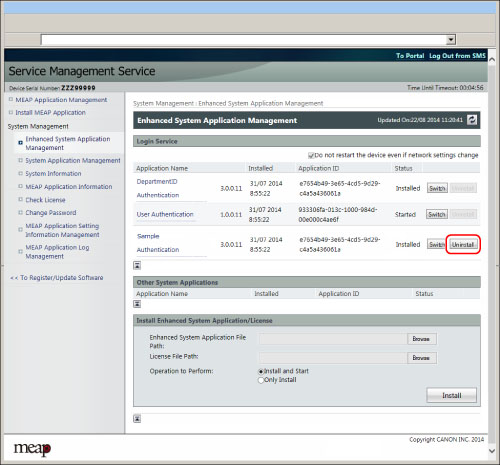Click the Log Out from SMS link

(x=457, y=56)
